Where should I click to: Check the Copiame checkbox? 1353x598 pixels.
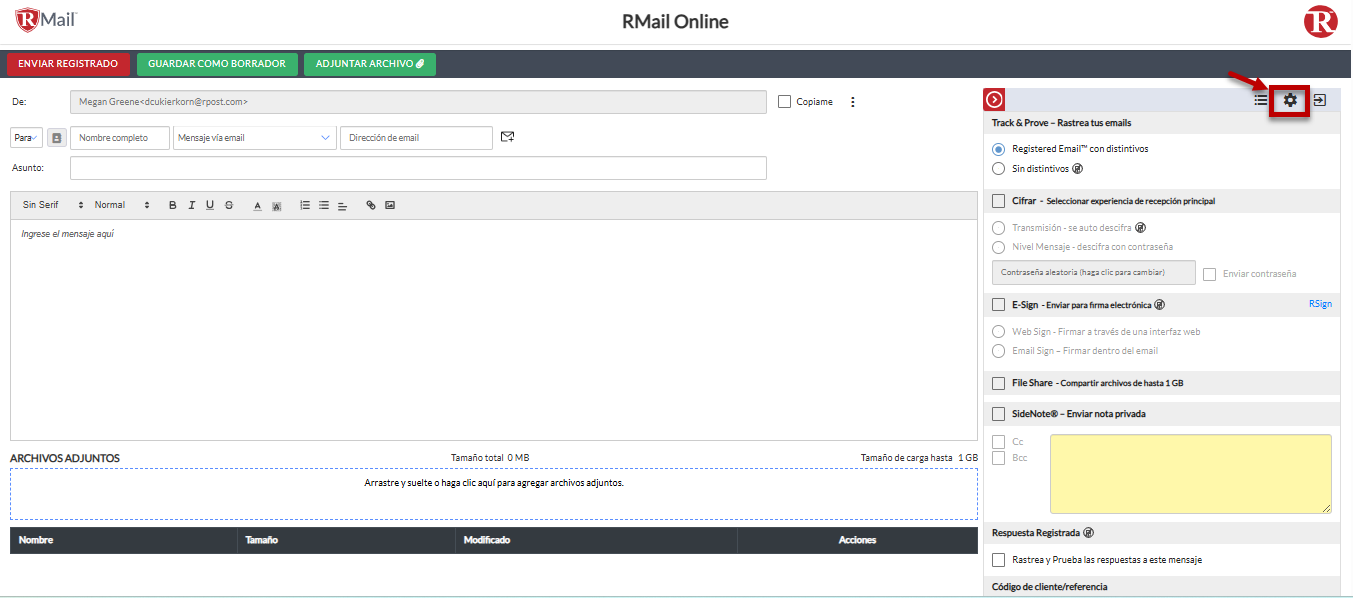pyautogui.click(x=784, y=102)
